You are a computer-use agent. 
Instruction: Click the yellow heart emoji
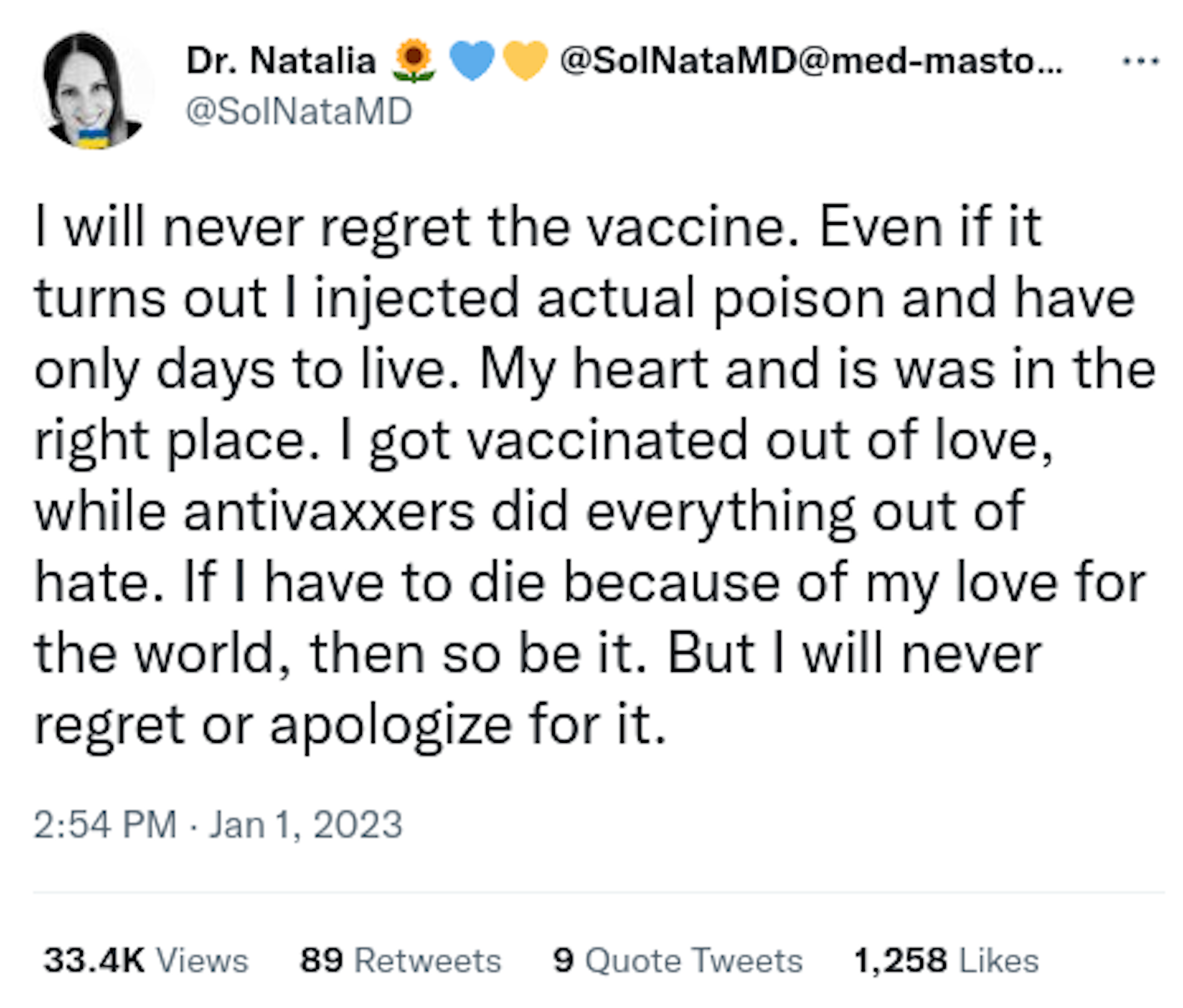point(525,61)
